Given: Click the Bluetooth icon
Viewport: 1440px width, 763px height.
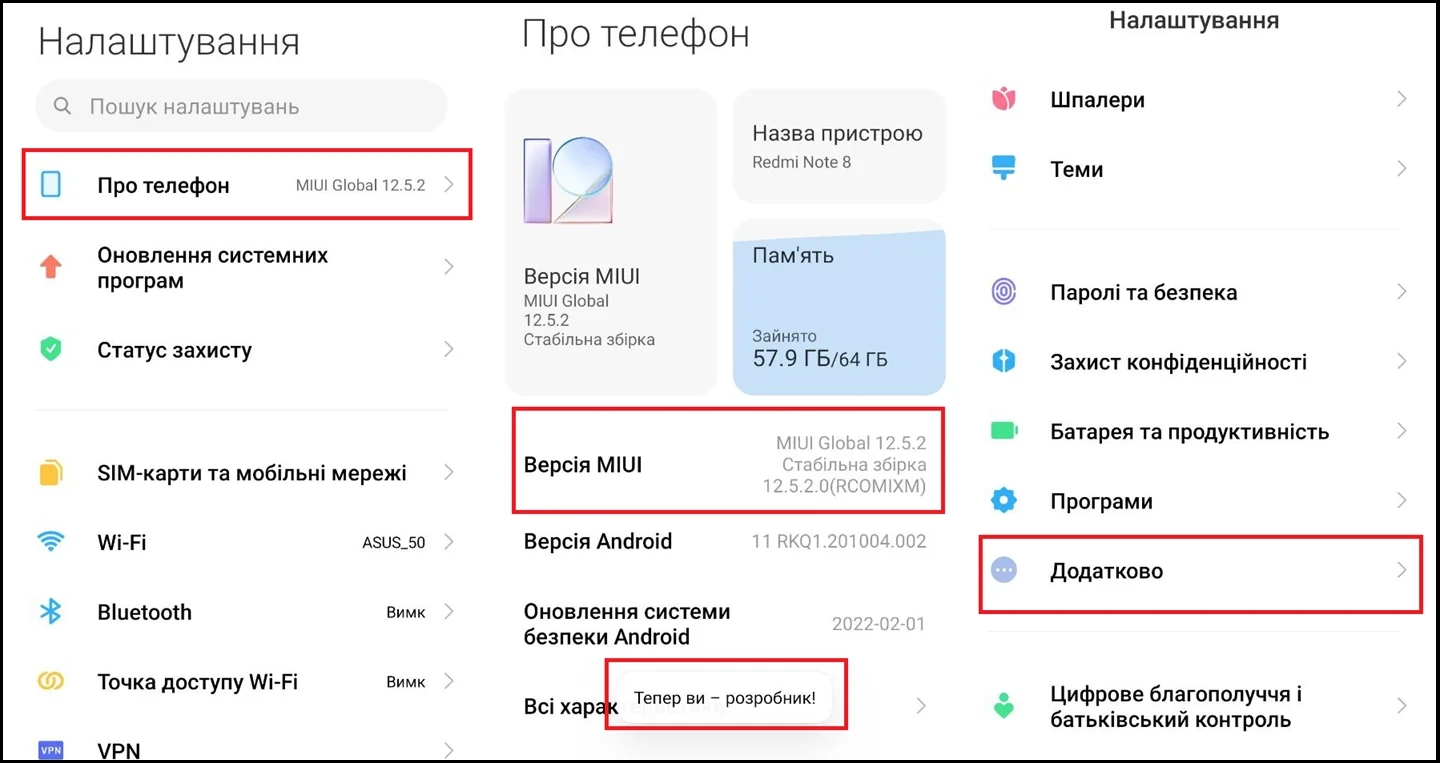Looking at the screenshot, I should [x=50, y=612].
